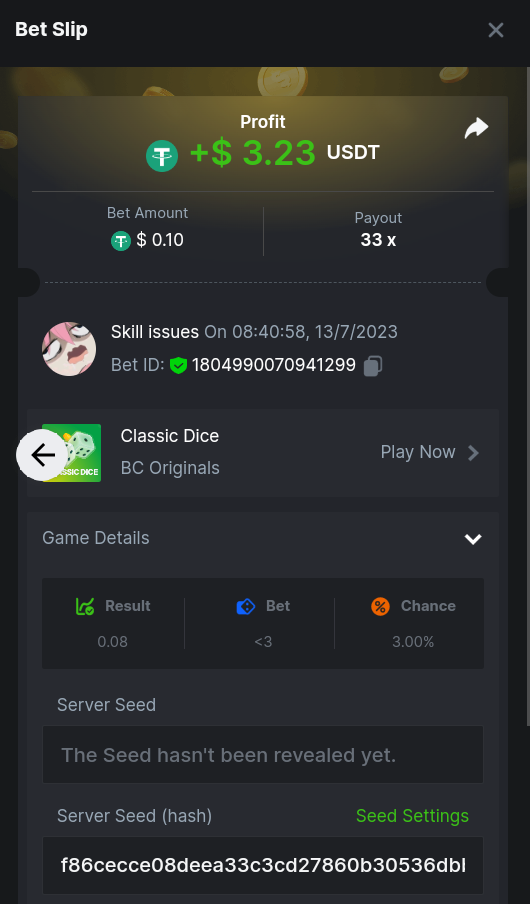Open Seed Settings link
This screenshot has width=530, height=904.
click(x=412, y=816)
